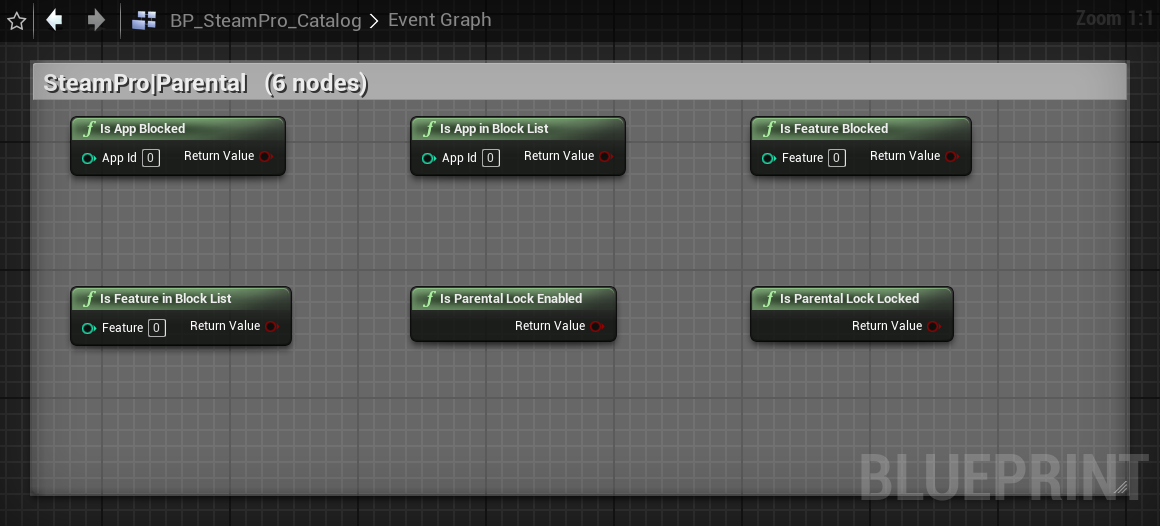1160x526 pixels.
Task: Click function icon on Is App Blocked
Action: pos(89,129)
